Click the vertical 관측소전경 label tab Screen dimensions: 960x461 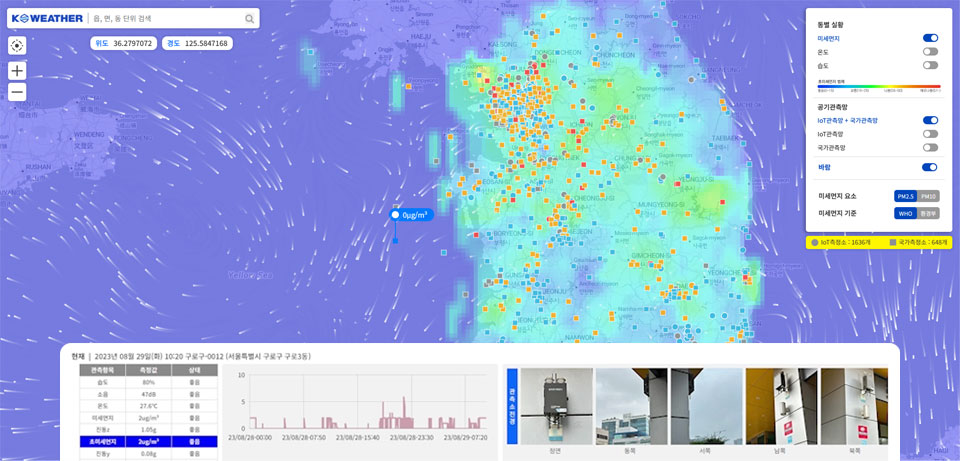(x=512, y=407)
